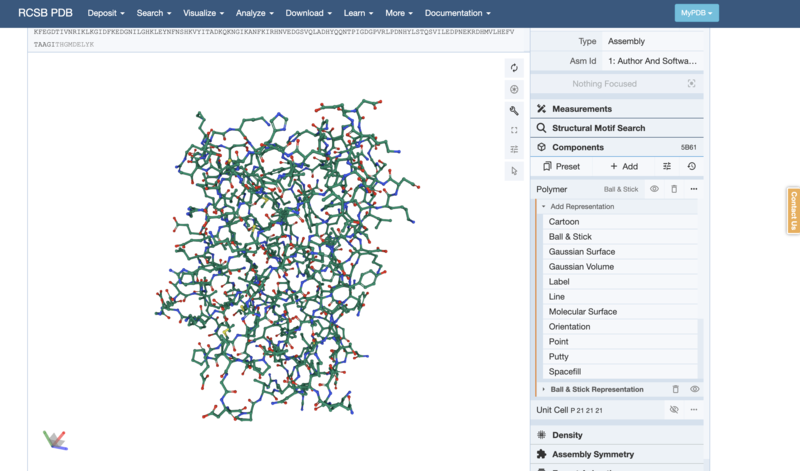Click the Contact Us side tab

[x=793, y=211]
